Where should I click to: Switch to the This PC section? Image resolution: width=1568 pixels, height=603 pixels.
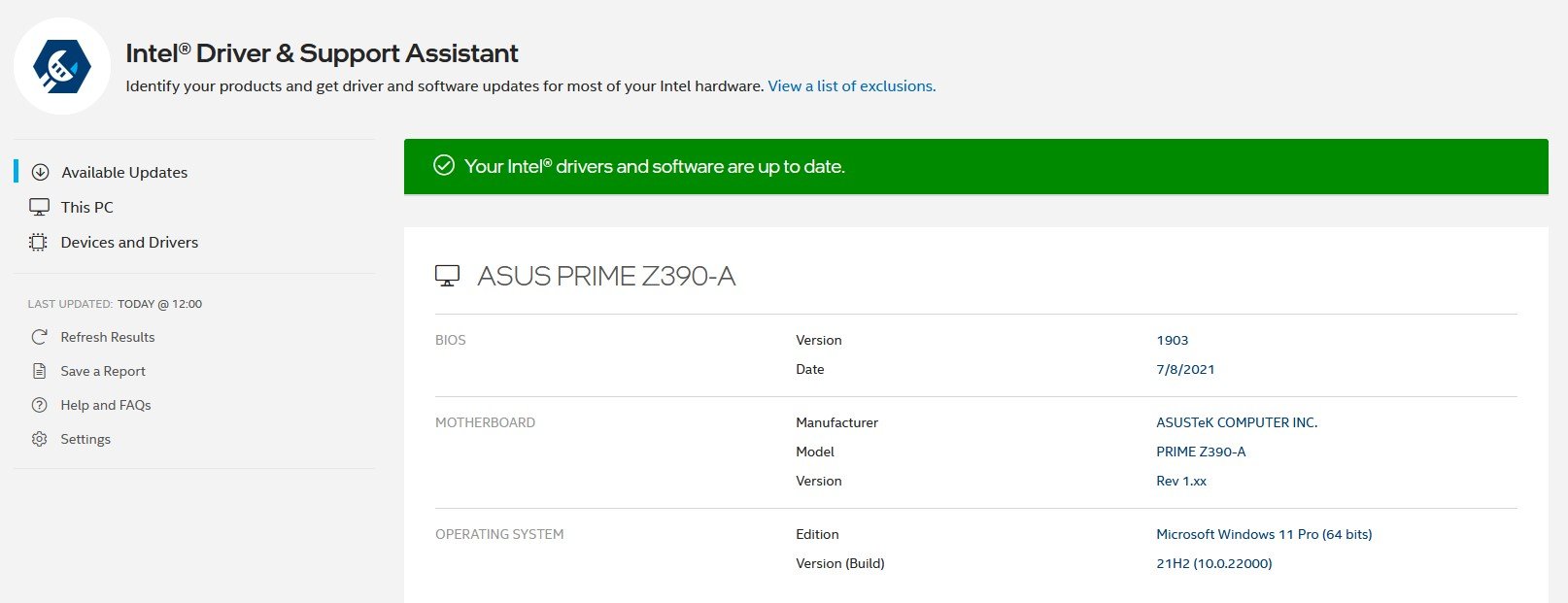(x=87, y=207)
